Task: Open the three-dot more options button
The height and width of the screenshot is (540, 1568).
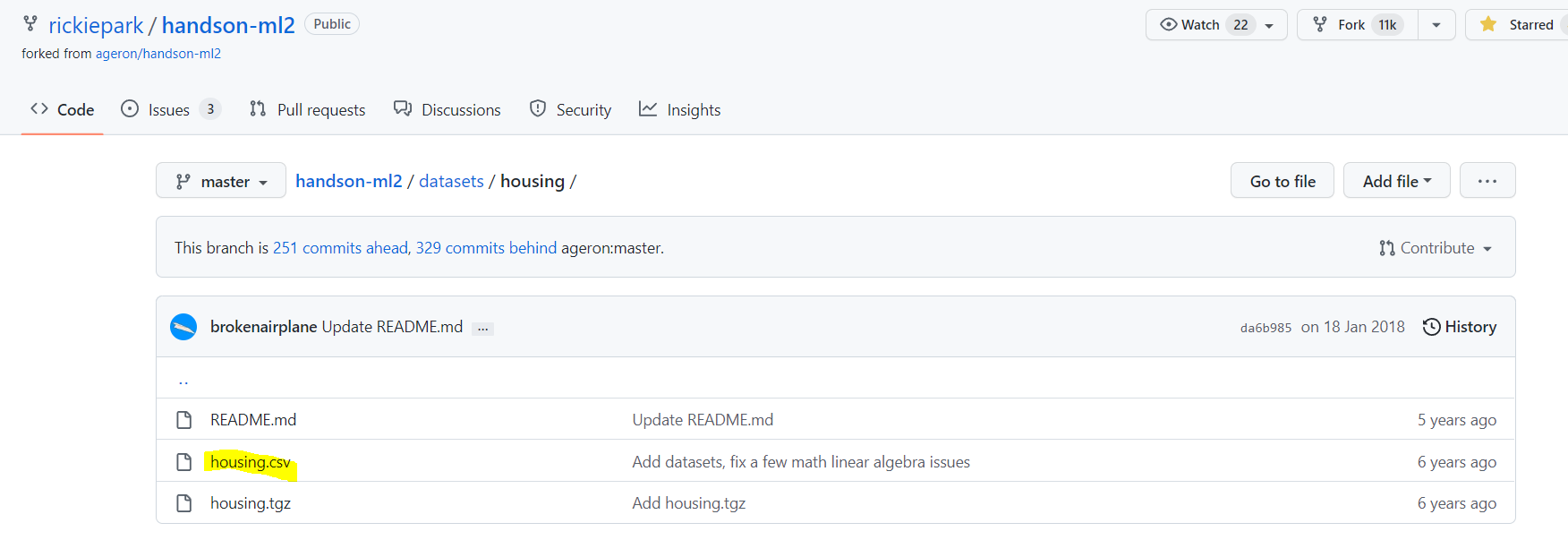Action: point(1487,181)
